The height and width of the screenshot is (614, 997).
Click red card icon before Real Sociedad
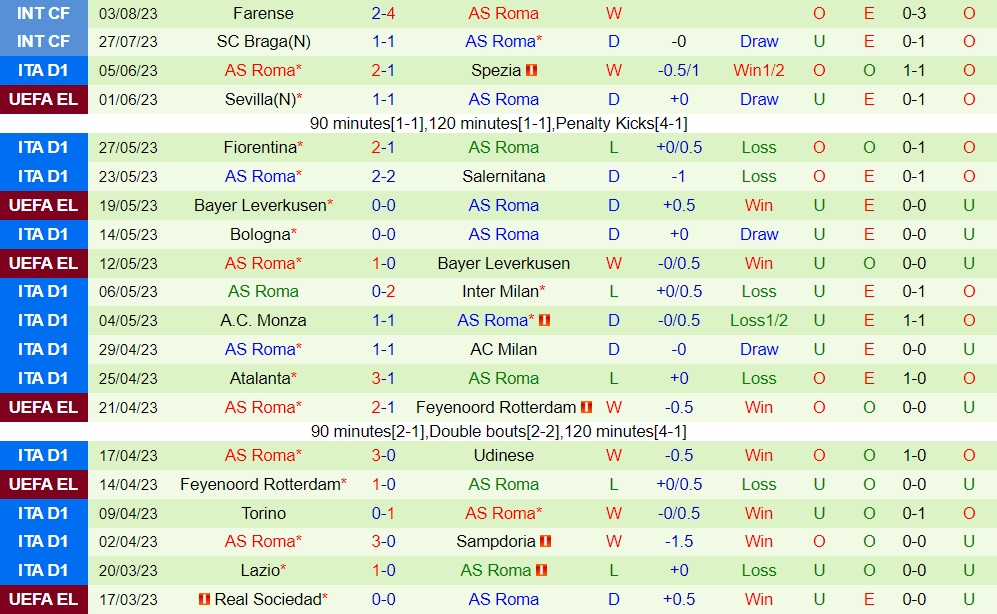(205, 600)
